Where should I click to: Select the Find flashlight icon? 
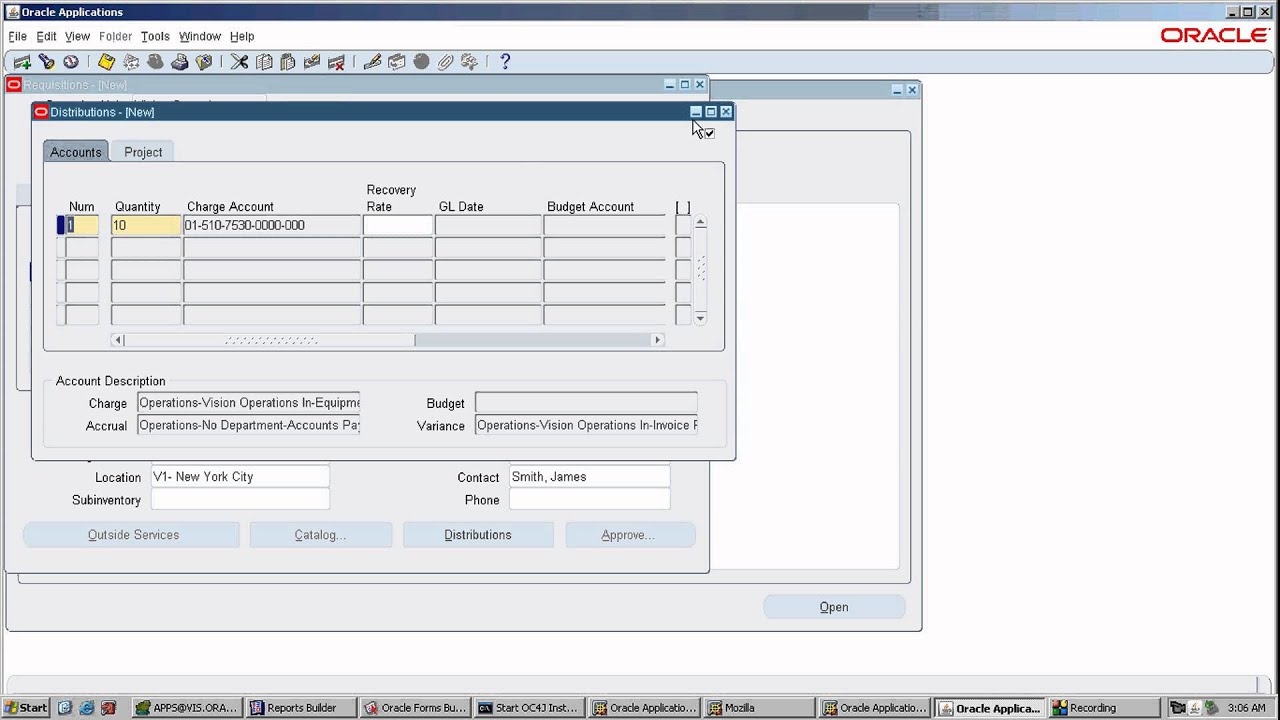tap(46, 61)
